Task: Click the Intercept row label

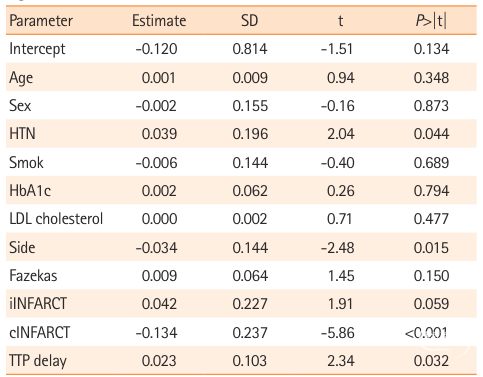Action: point(37,49)
